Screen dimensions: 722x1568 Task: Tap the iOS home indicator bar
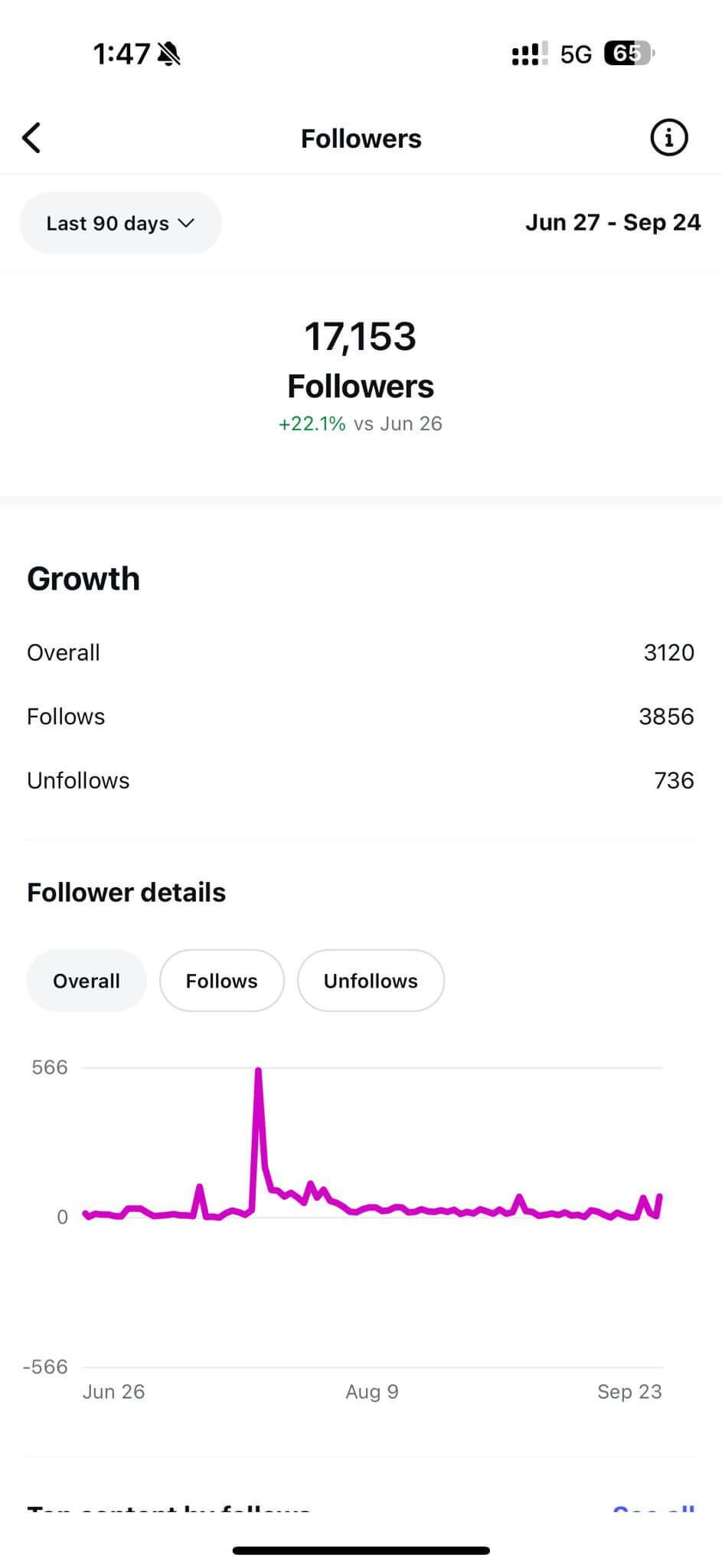pos(361,1550)
